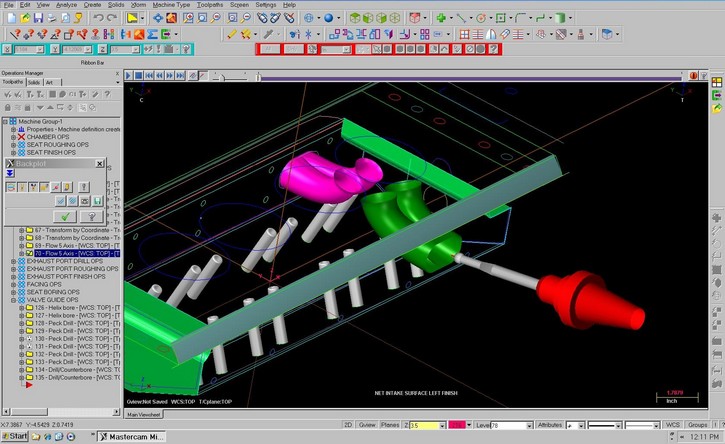
Task: Click the Operations Manager help question icon
Action: [107, 94]
